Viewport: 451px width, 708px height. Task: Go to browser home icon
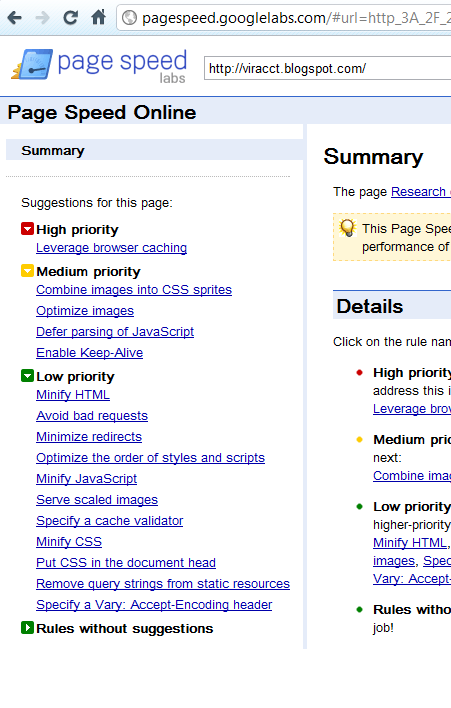(98, 18)
